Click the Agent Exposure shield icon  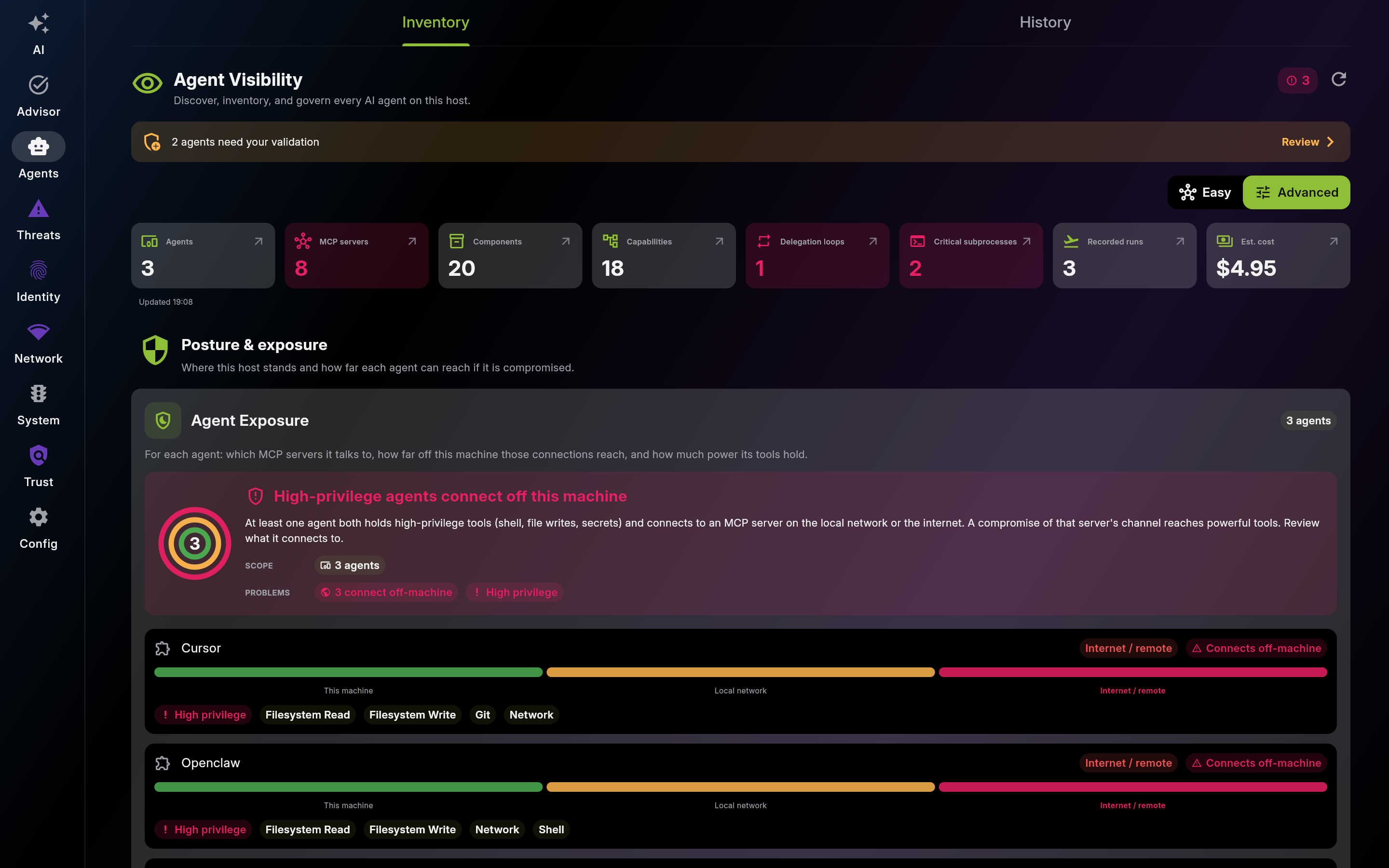coord(163,420)
